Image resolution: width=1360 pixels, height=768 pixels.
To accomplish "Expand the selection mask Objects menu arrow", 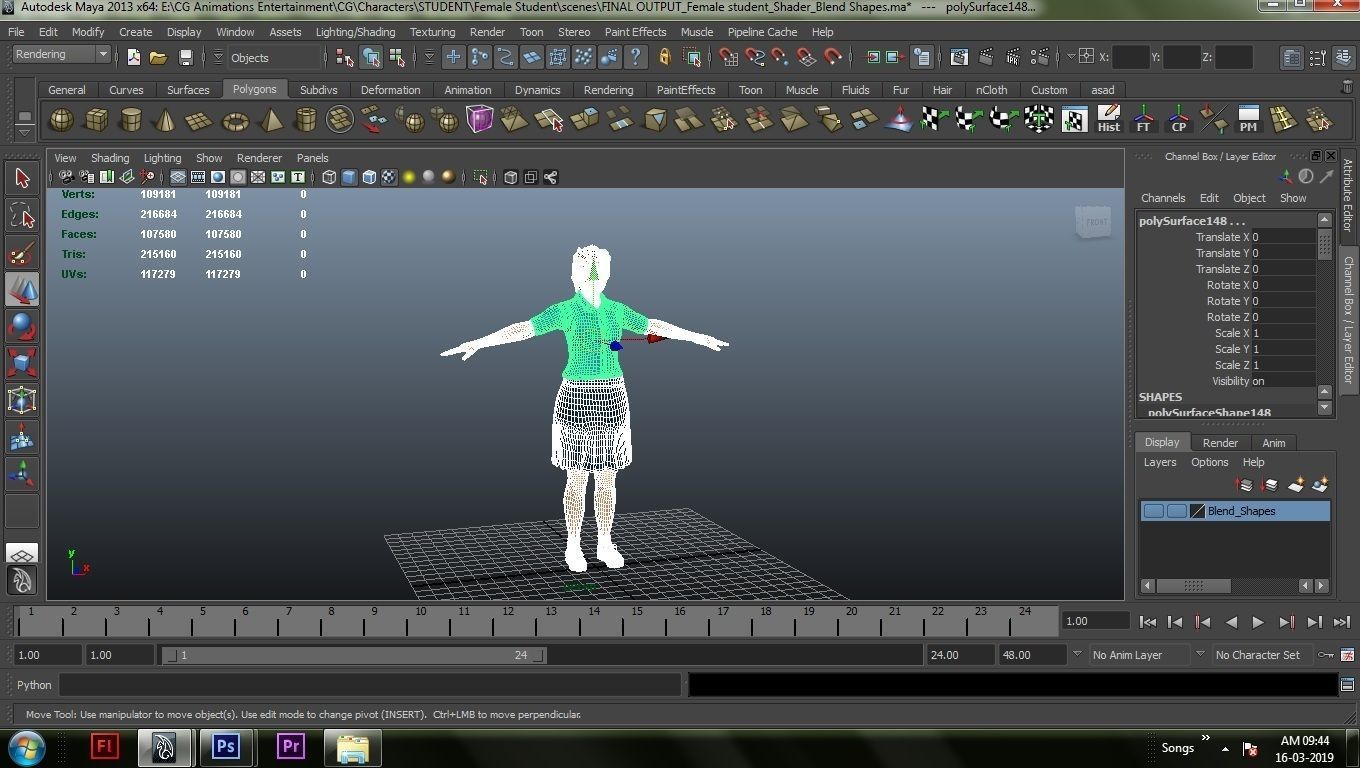I will [218, 57].
